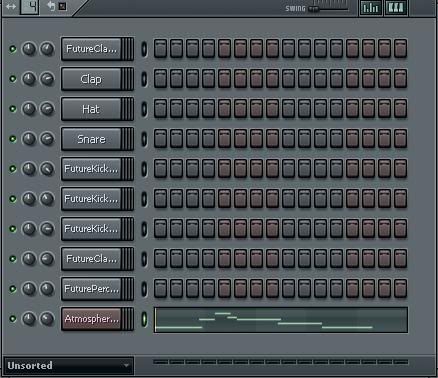Click the volume knob of Snare channel
This screenshot has width=438, height=378.
(x=47, y=139)
